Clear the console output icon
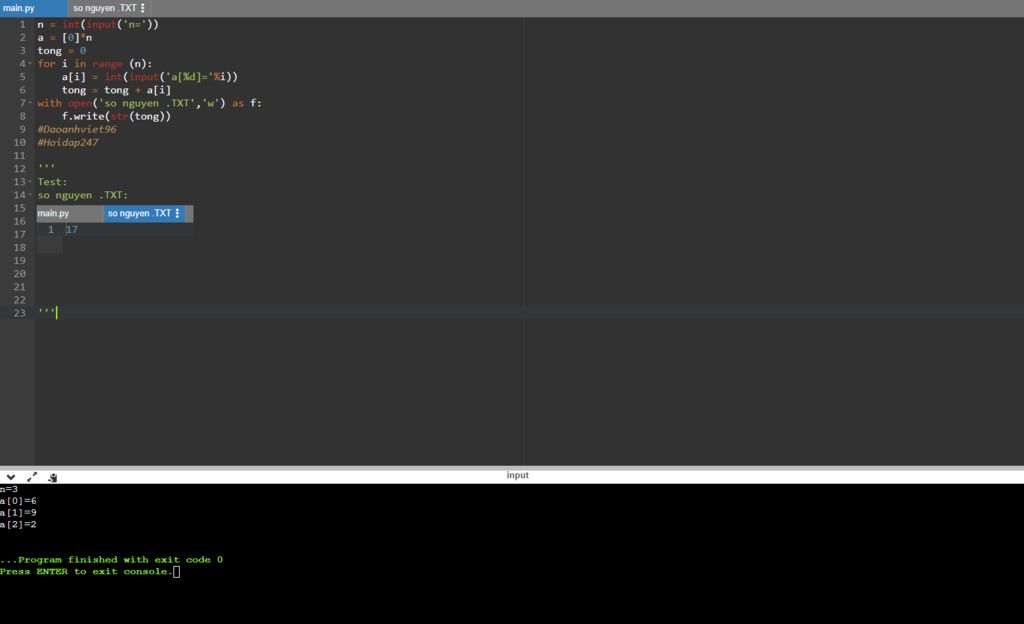The height and width of the screenshot is (624, 1024). 53,477
